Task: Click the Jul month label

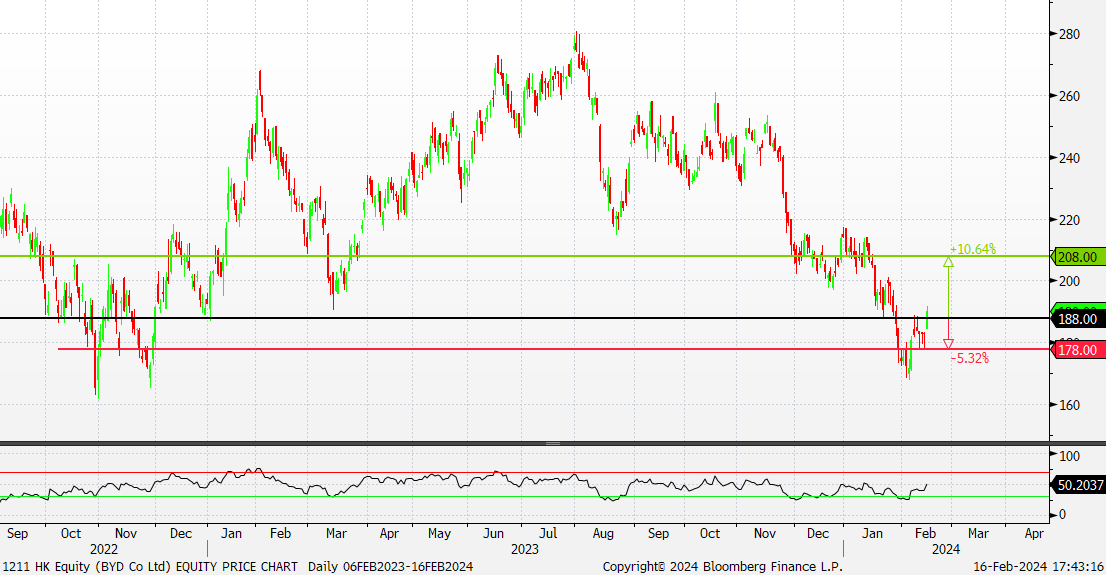Action: (x=548, y=533)
